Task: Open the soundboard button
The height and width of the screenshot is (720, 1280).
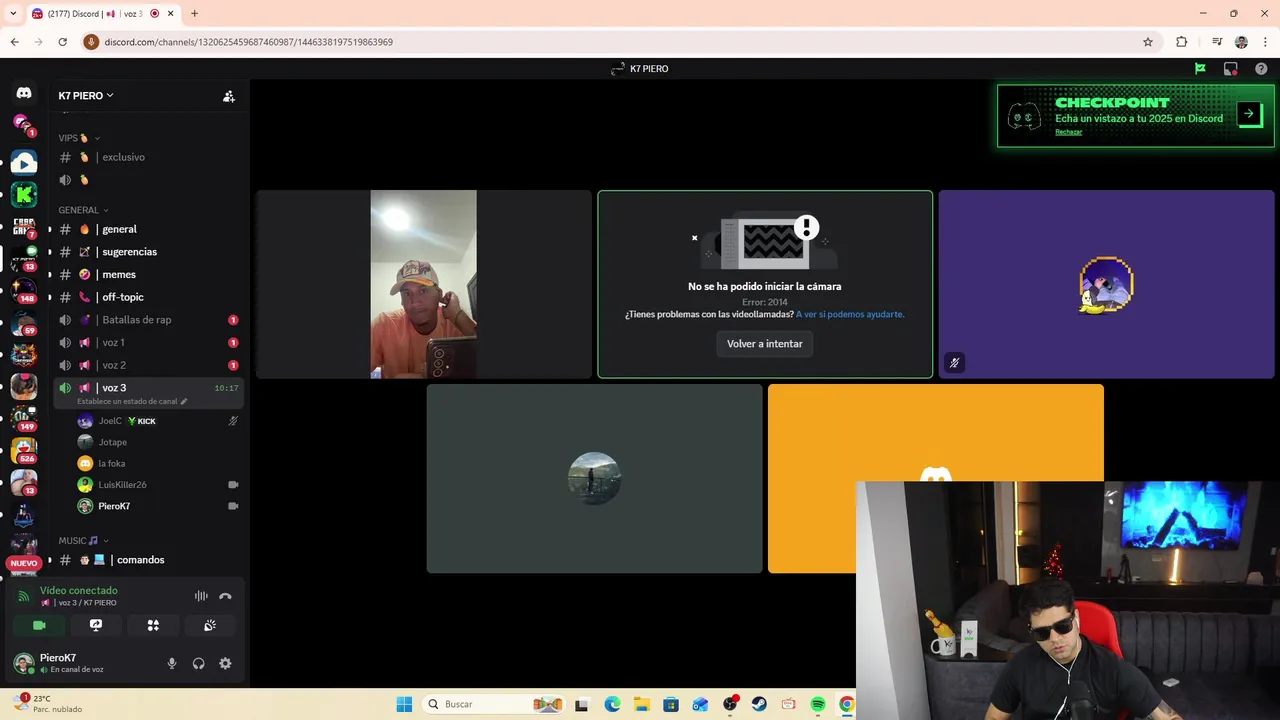Action: (x=210, y=625)
